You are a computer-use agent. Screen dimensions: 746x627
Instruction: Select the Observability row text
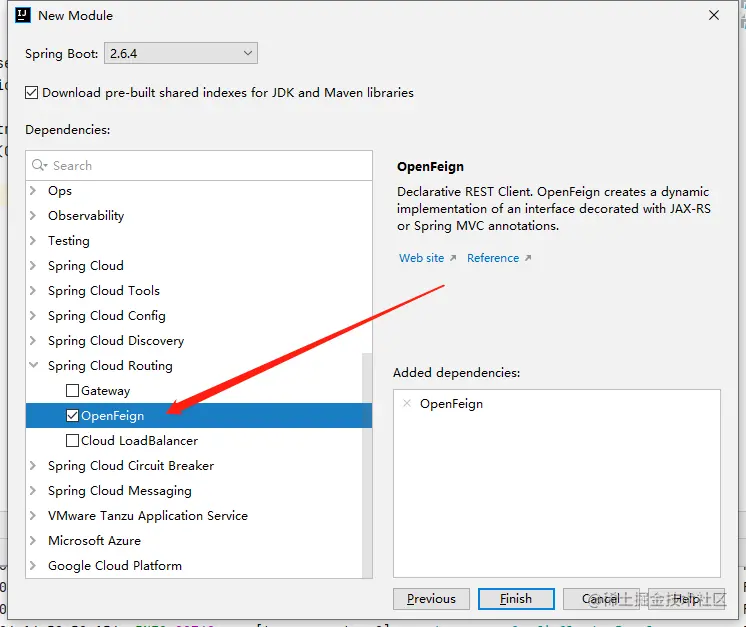86,216
